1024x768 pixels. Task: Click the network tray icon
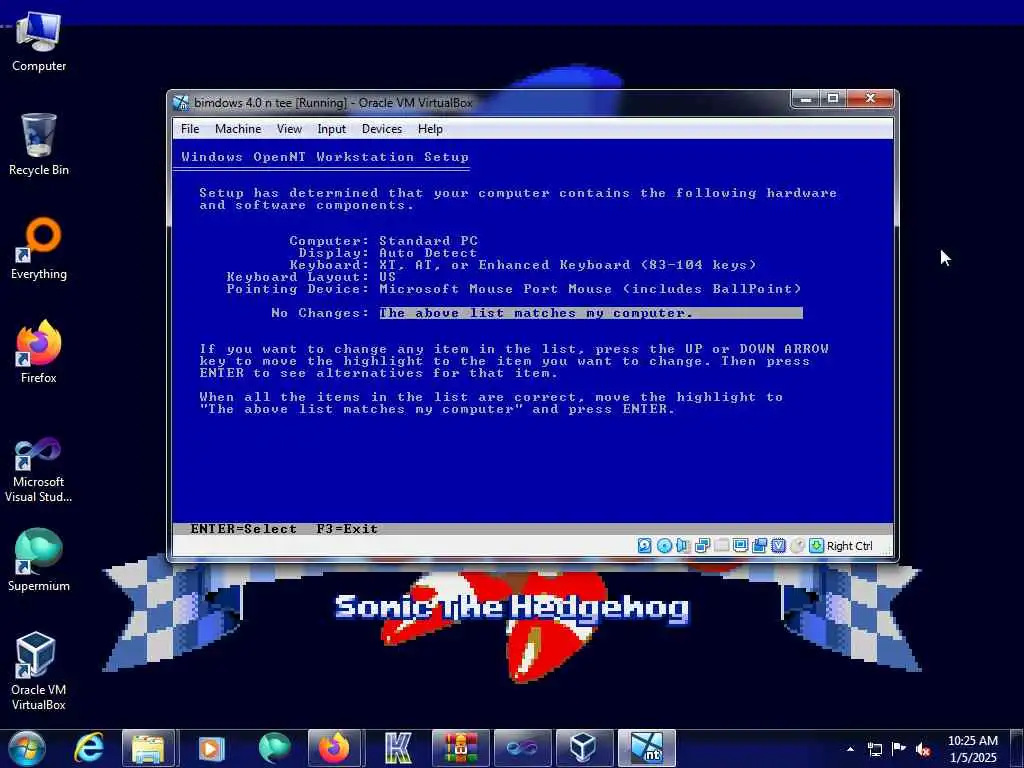(x=874, y=749)
